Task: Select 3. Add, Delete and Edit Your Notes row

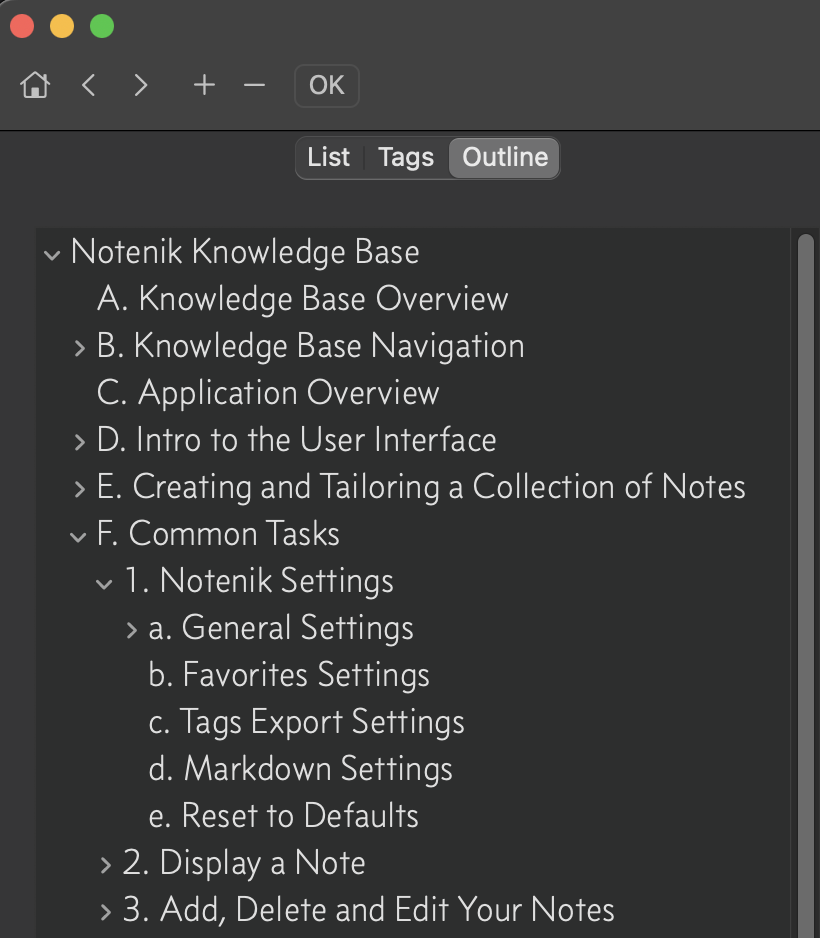Action: [413, 909]
